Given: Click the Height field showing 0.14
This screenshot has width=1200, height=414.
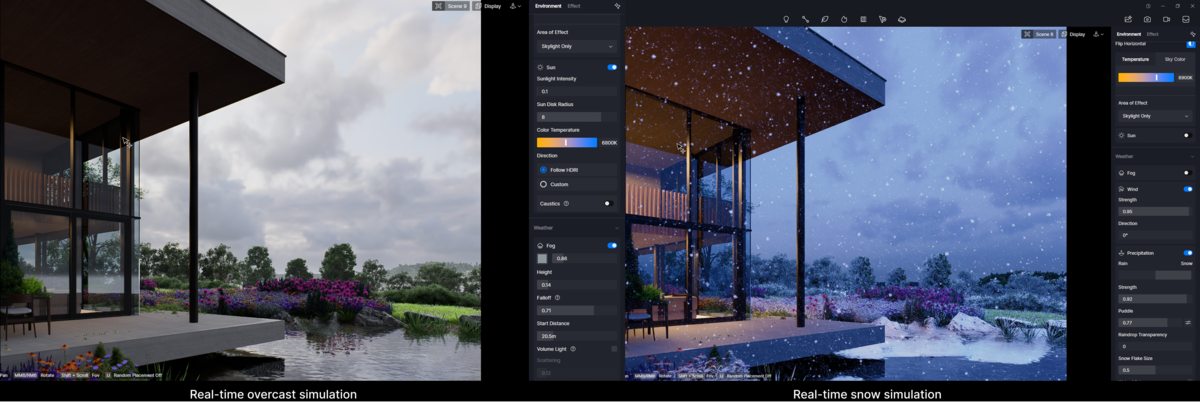Looking at the screenshot, I should click(x=578, y=284).
